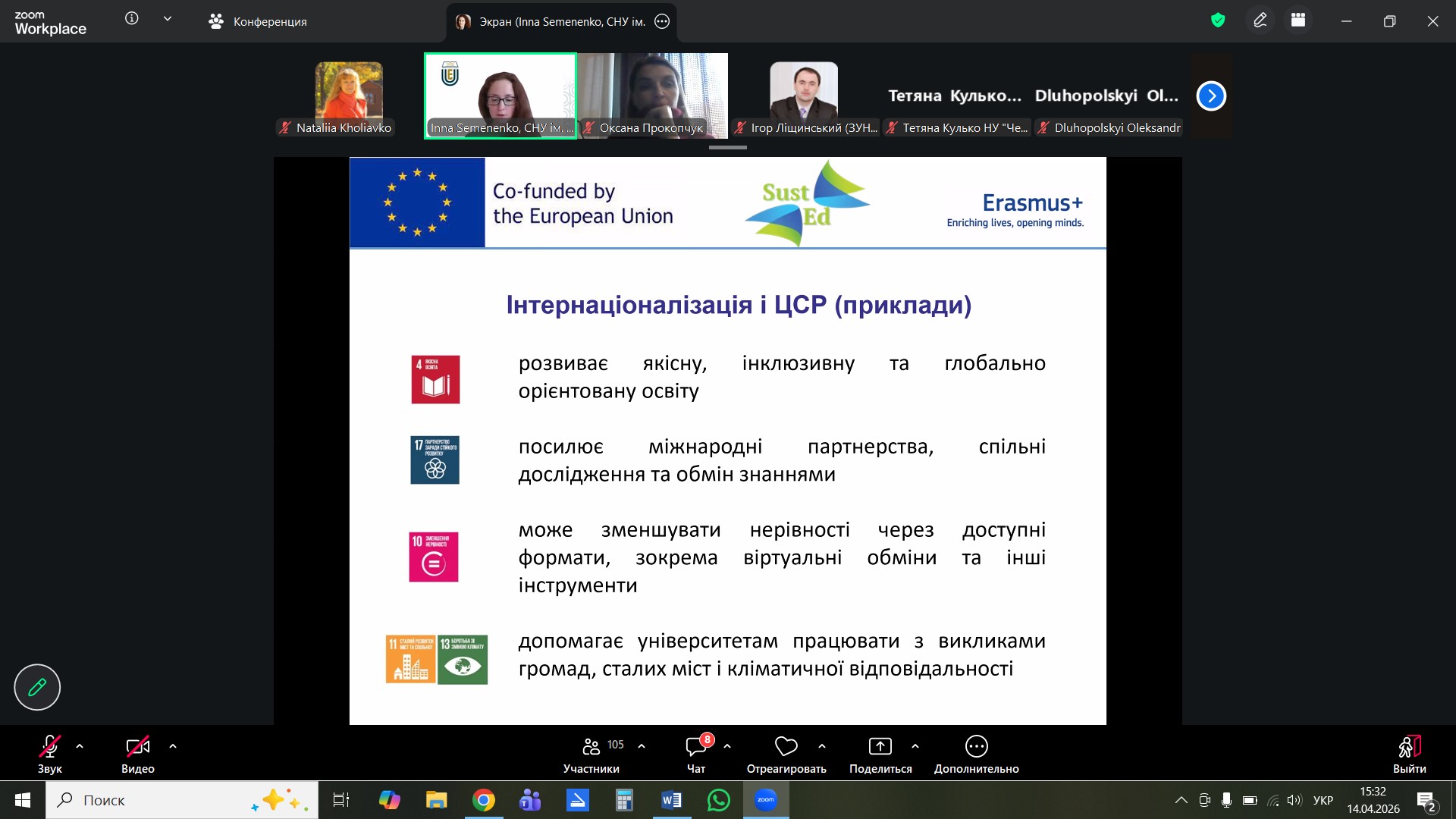The width and height of the screenshot is (1456, 819).
Task: Click the green encryption shield icon
Action: (x=1218, y=20)
